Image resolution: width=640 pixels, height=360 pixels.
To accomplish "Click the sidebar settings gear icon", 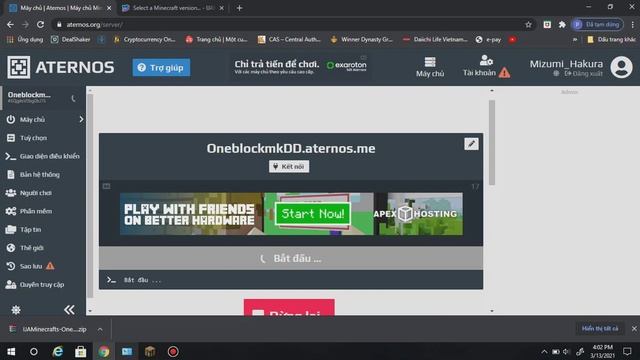I will click(16, 310).
